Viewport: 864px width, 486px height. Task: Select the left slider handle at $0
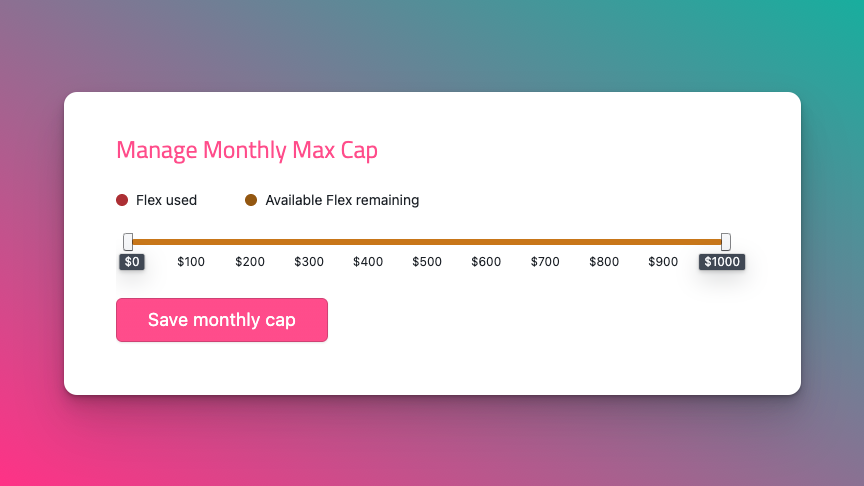coord(128,241)
